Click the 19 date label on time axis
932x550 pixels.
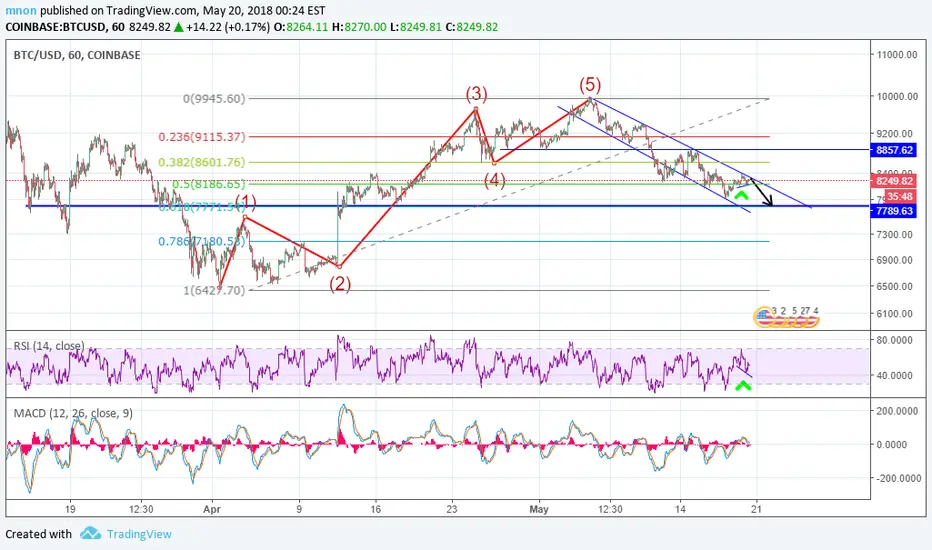[x=70, y=509]
